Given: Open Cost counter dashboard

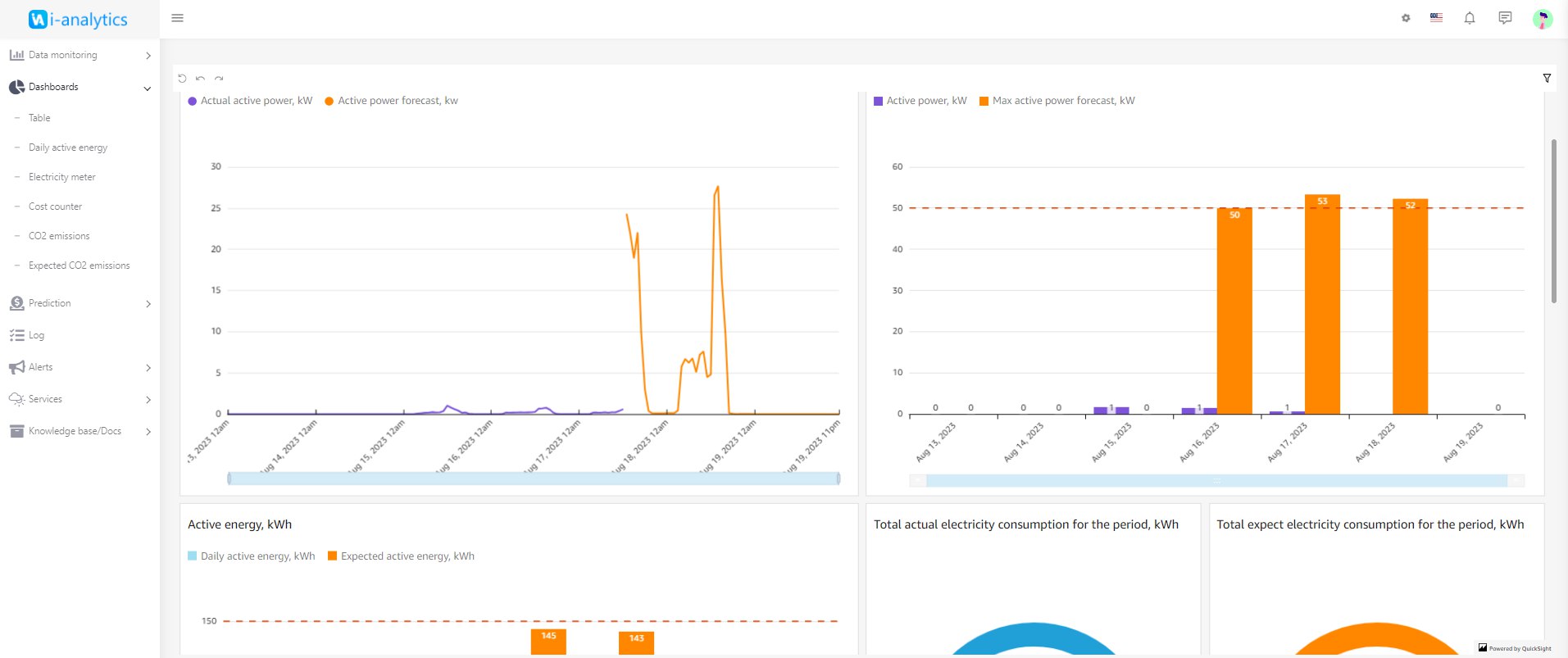Looking at the screenshot, I should pyautogui.click(x=55, y=206).
